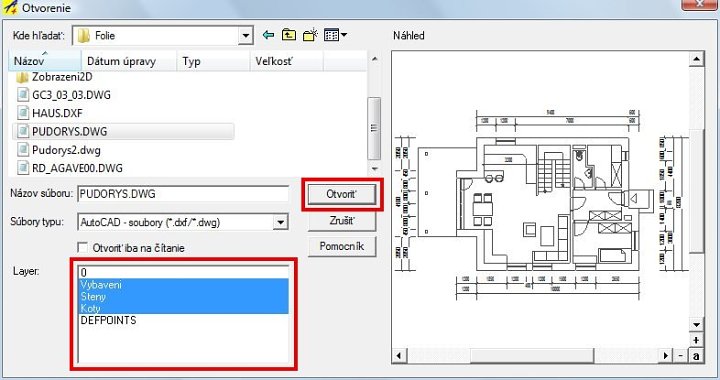This screenshot has width=720, height=380.
Task: Click the Pomocník button
Action: (342, 246)
